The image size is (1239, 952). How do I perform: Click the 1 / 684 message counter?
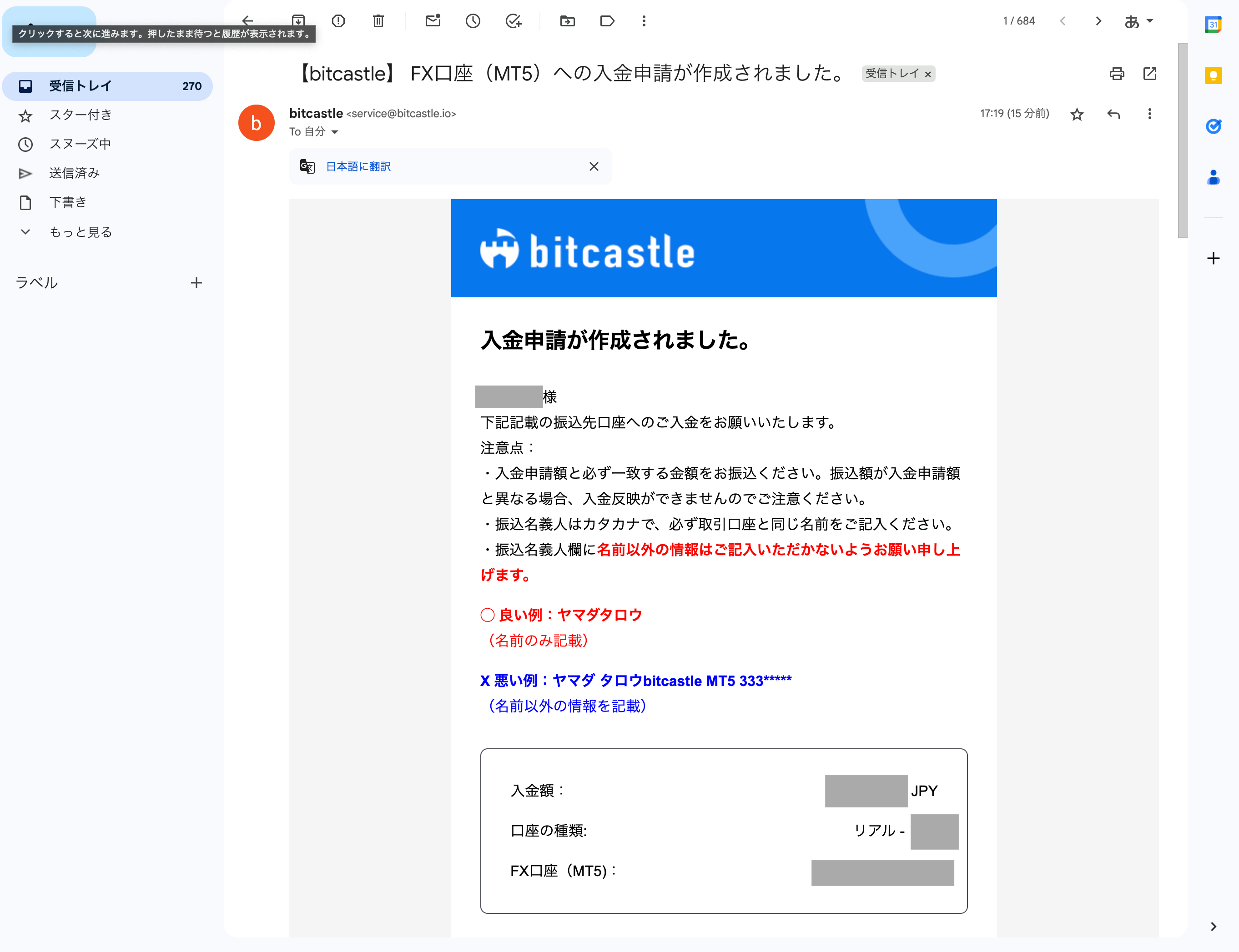click(1018, 21)
